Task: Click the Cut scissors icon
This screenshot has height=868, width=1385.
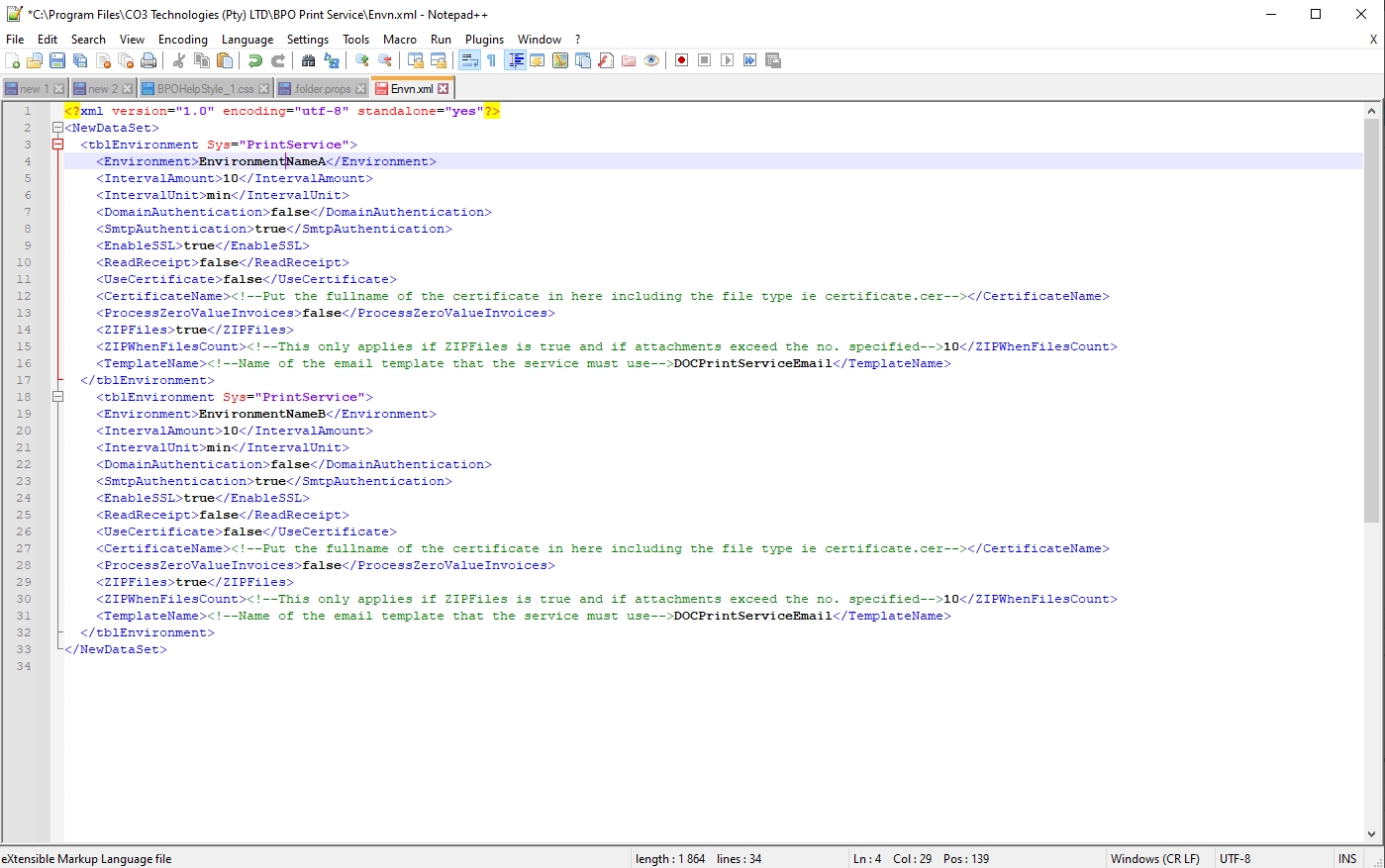Action: coord(179,61)
